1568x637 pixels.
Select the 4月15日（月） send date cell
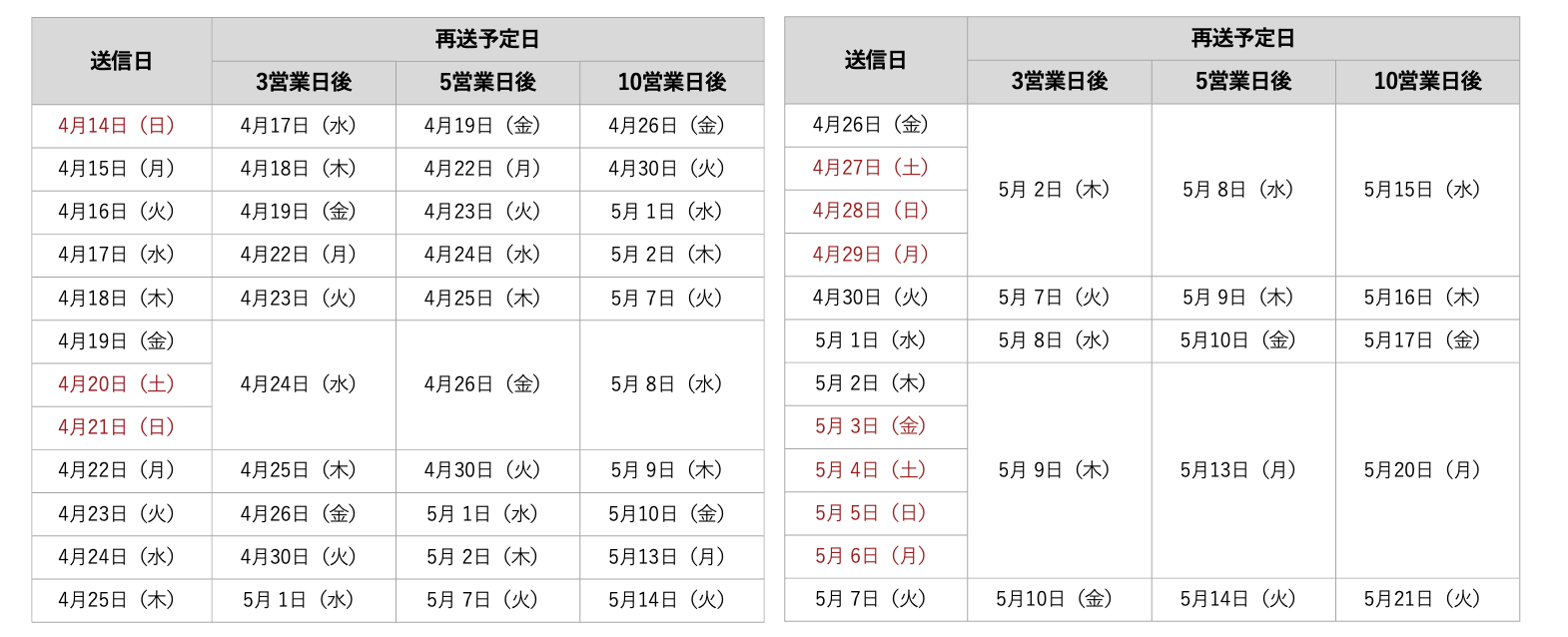point(122,169)
